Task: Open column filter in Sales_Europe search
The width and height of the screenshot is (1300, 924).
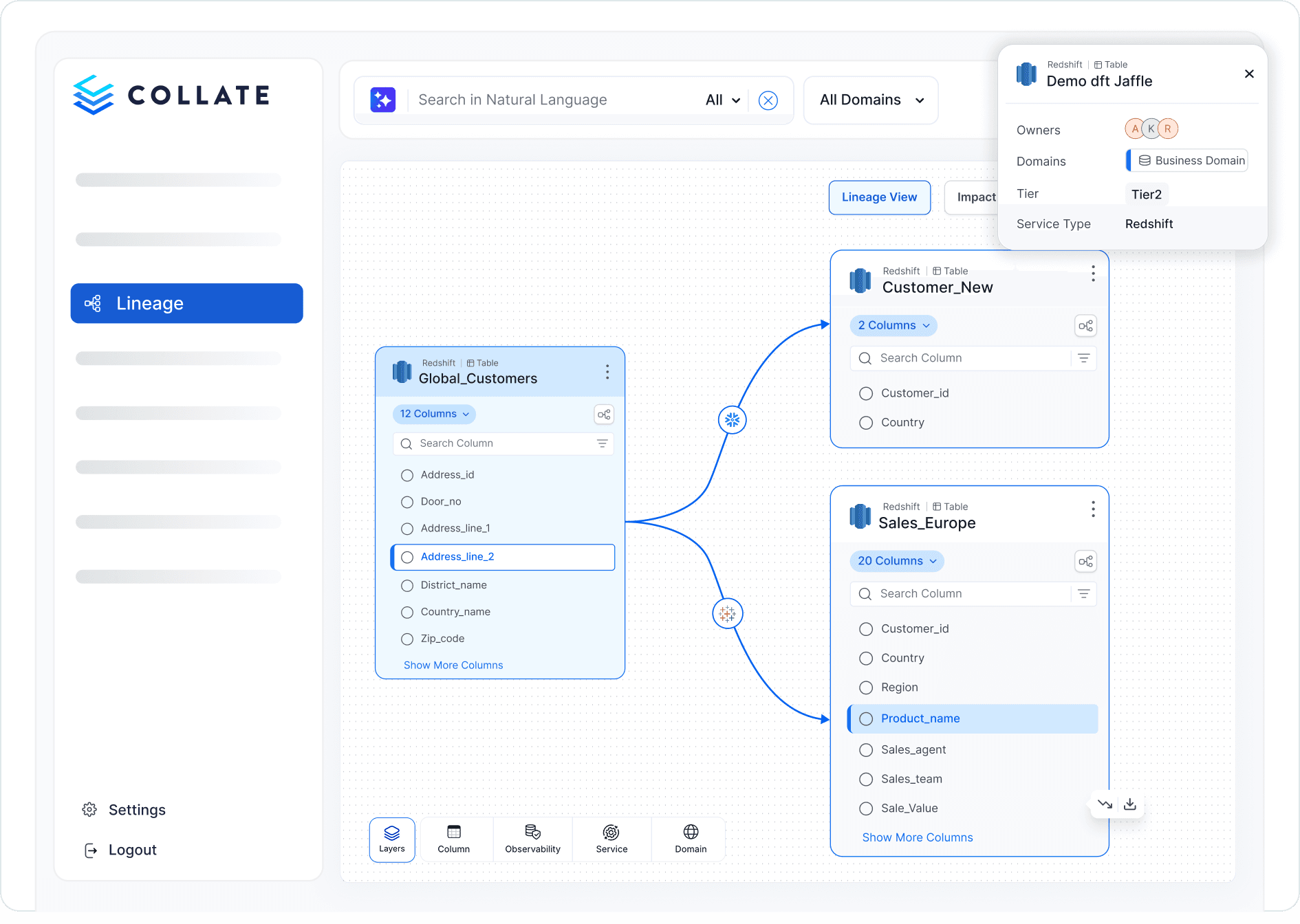Action: pos(1083,594)
